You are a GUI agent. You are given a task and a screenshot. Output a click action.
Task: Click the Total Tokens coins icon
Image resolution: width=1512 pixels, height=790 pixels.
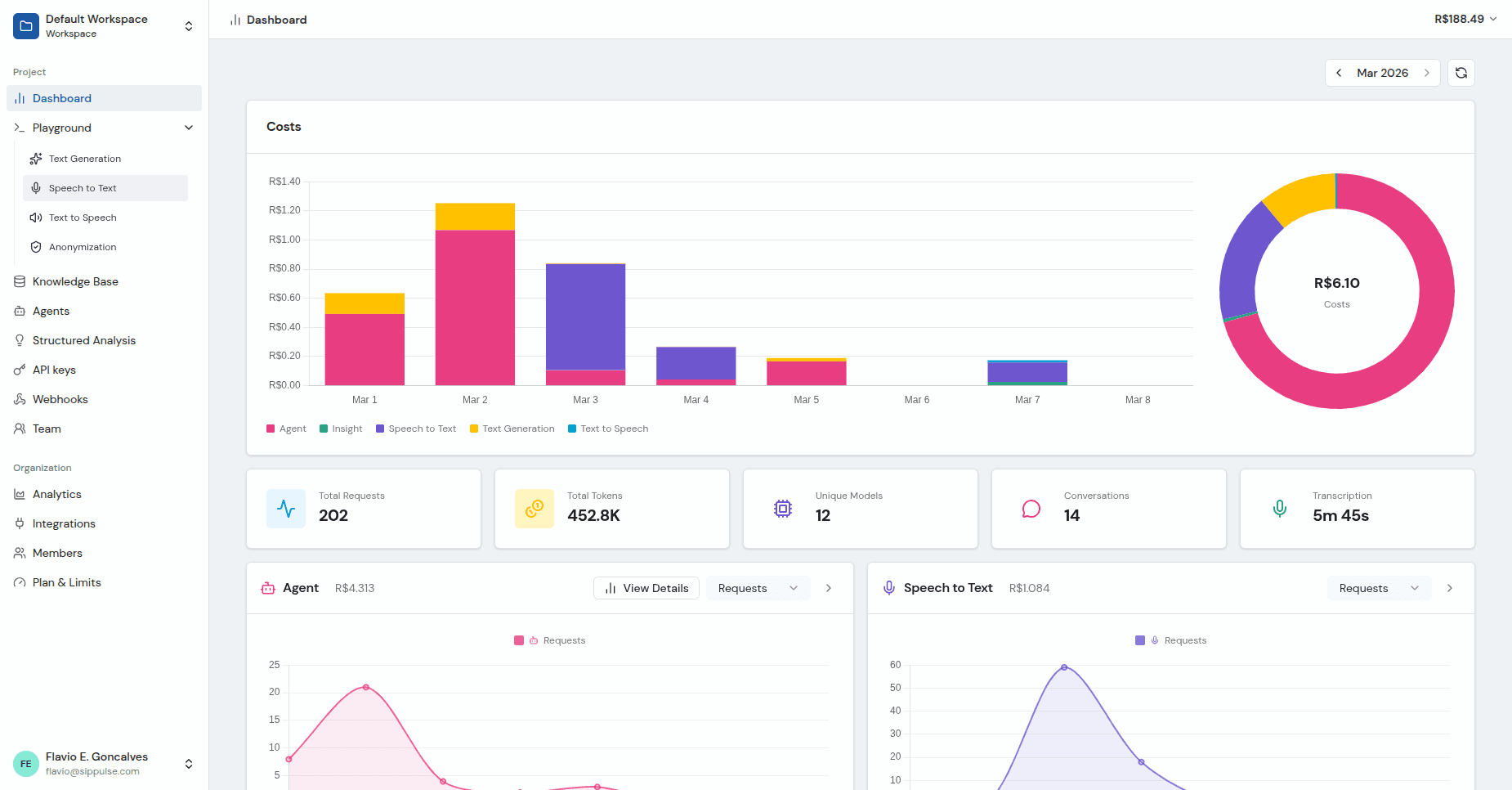click(535, 509)
